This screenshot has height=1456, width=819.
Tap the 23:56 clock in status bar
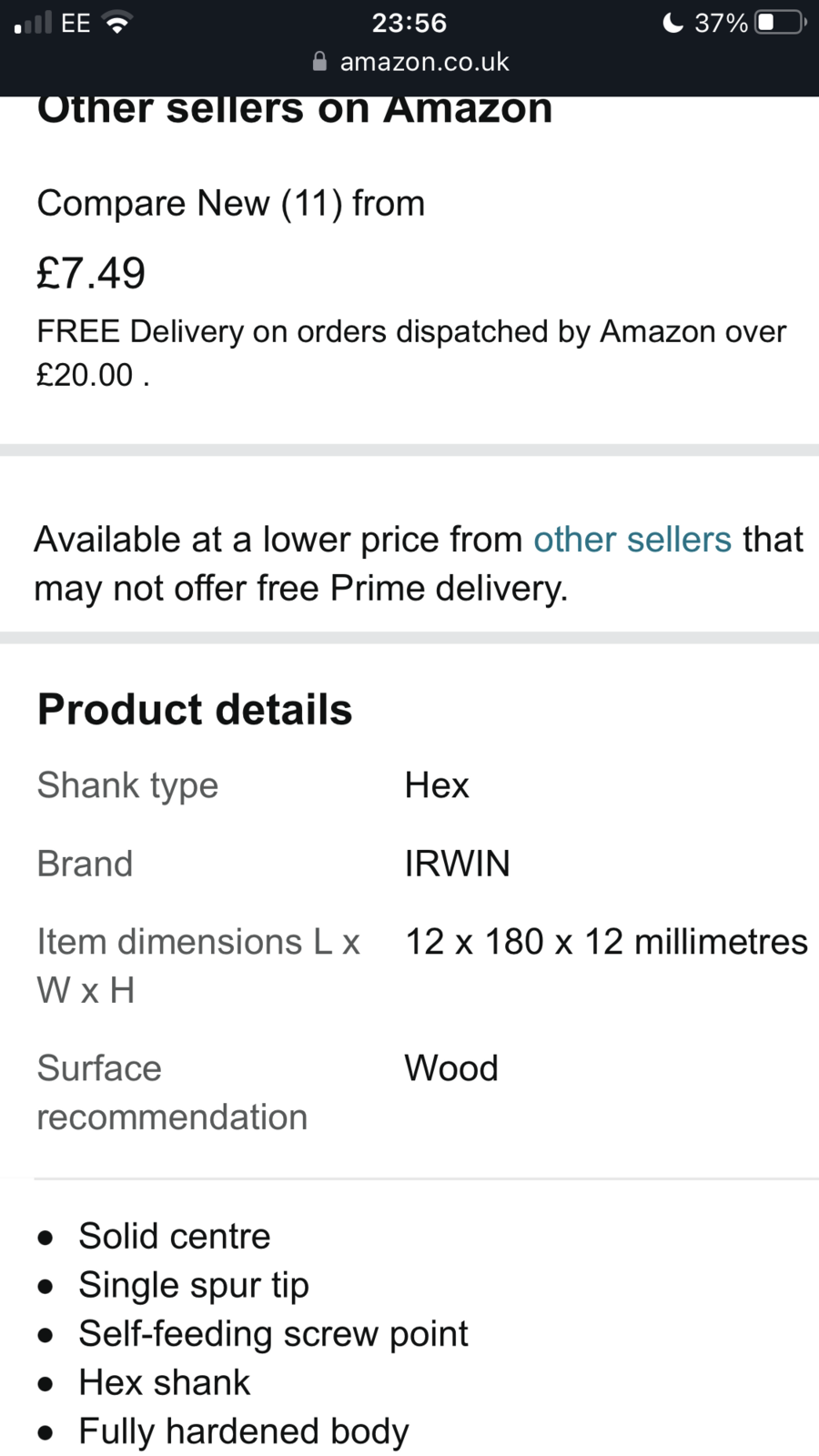(x=409, y=22)
